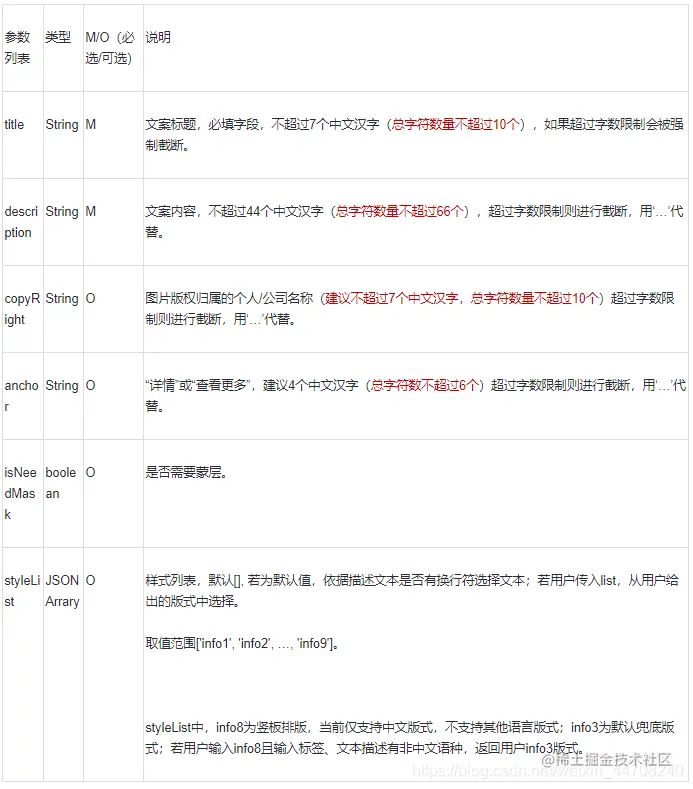Click 'M' in the title row
The height and width of the screenshot is (789, 693).
[91, 124]
